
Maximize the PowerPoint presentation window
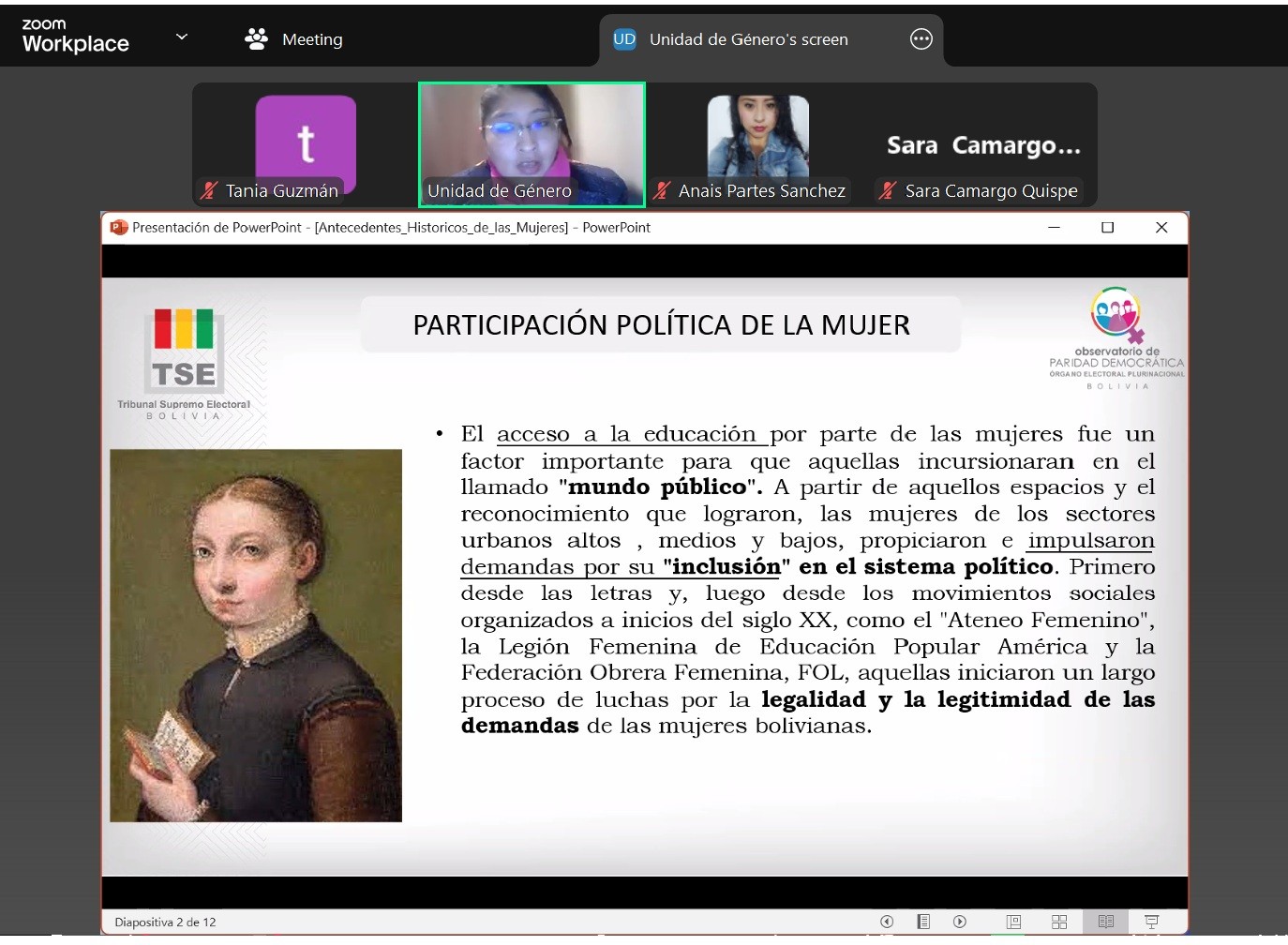(x=1107, y=228)
